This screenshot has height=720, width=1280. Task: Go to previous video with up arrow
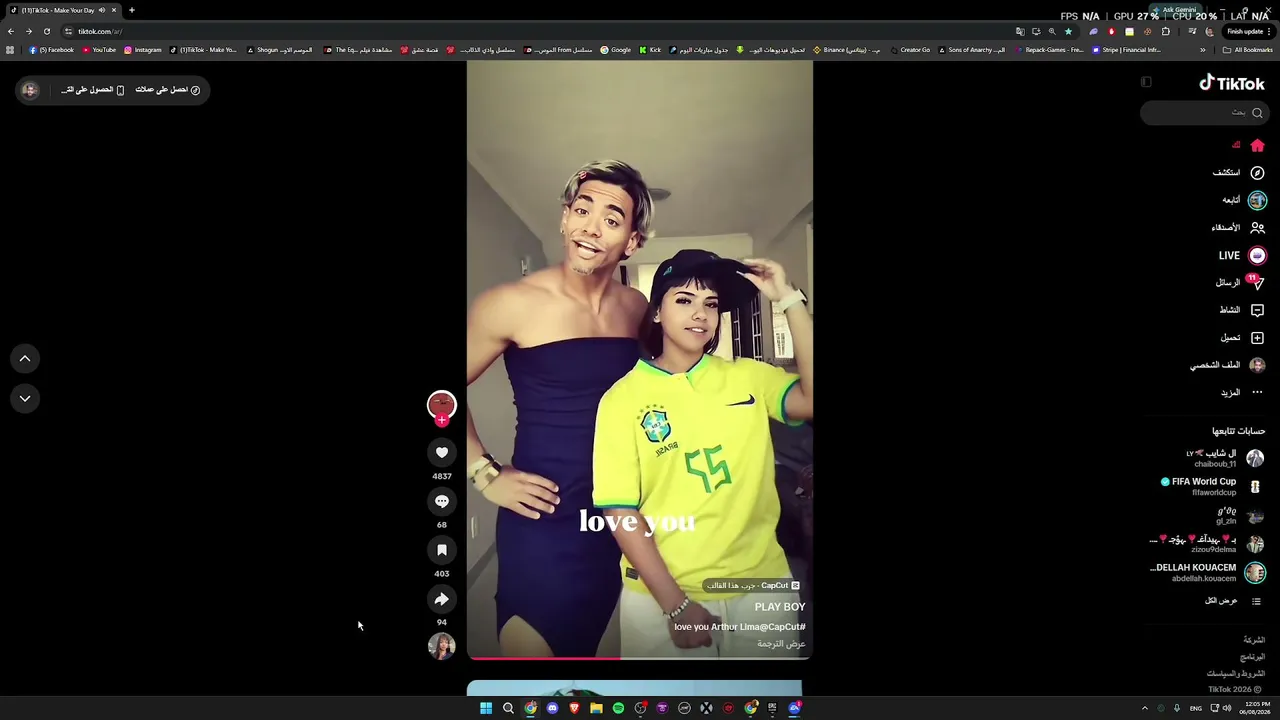click(x=25, y=358)
